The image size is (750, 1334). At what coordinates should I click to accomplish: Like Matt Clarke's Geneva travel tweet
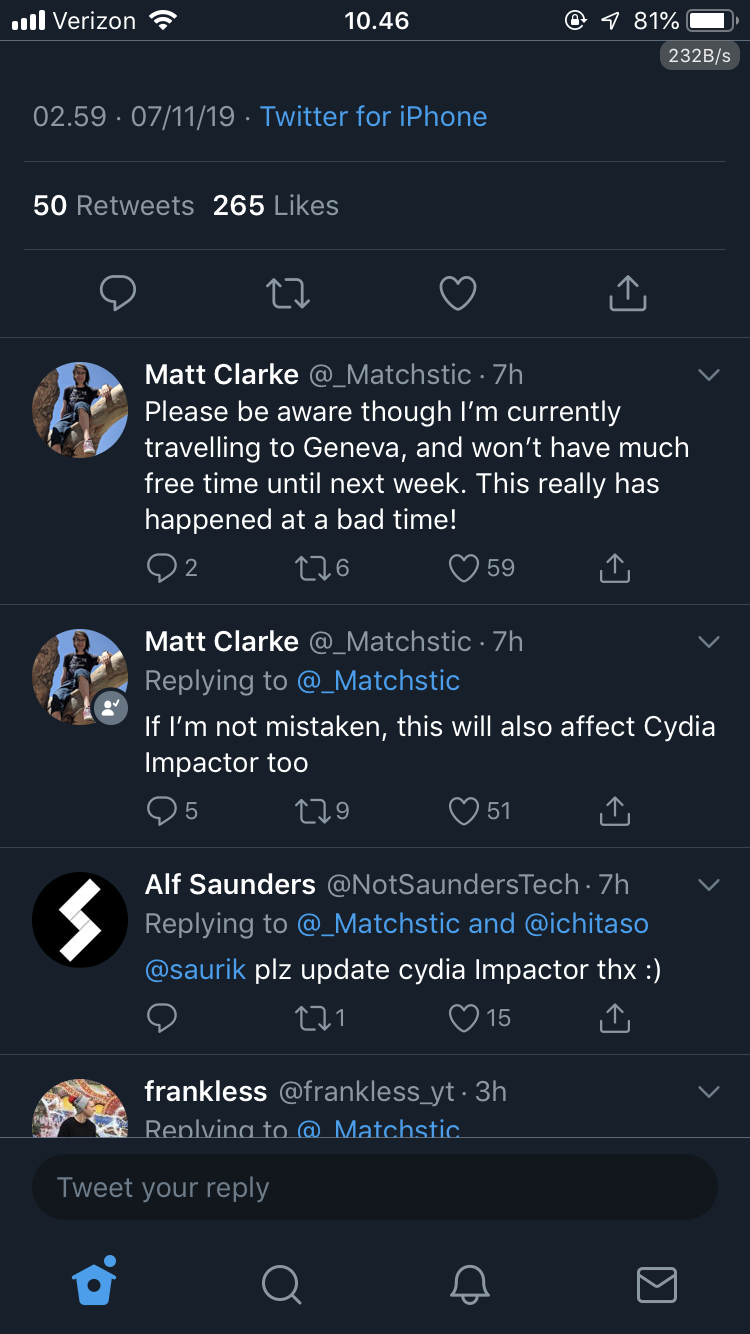point(464,568)
